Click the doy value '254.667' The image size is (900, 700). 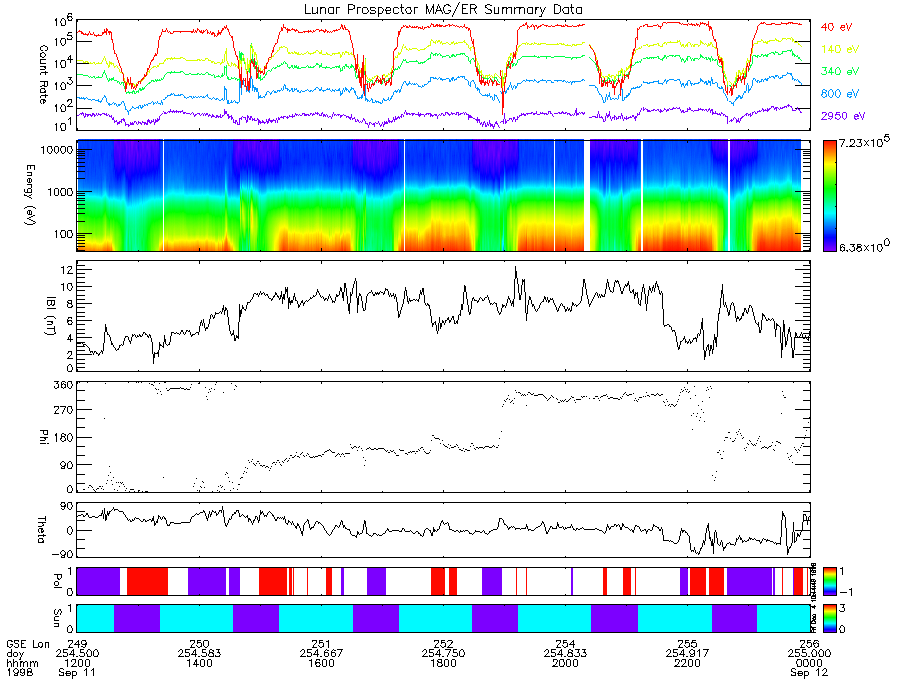pyautogui.click(x=321, y=654)
